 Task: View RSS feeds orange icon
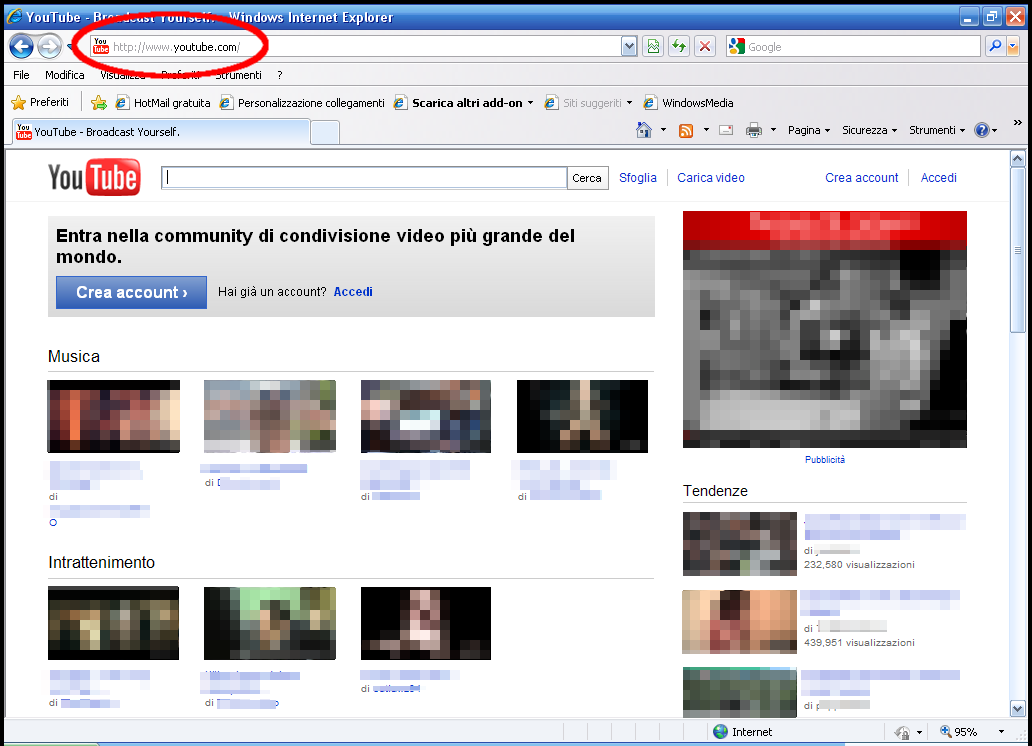point(686,130)
